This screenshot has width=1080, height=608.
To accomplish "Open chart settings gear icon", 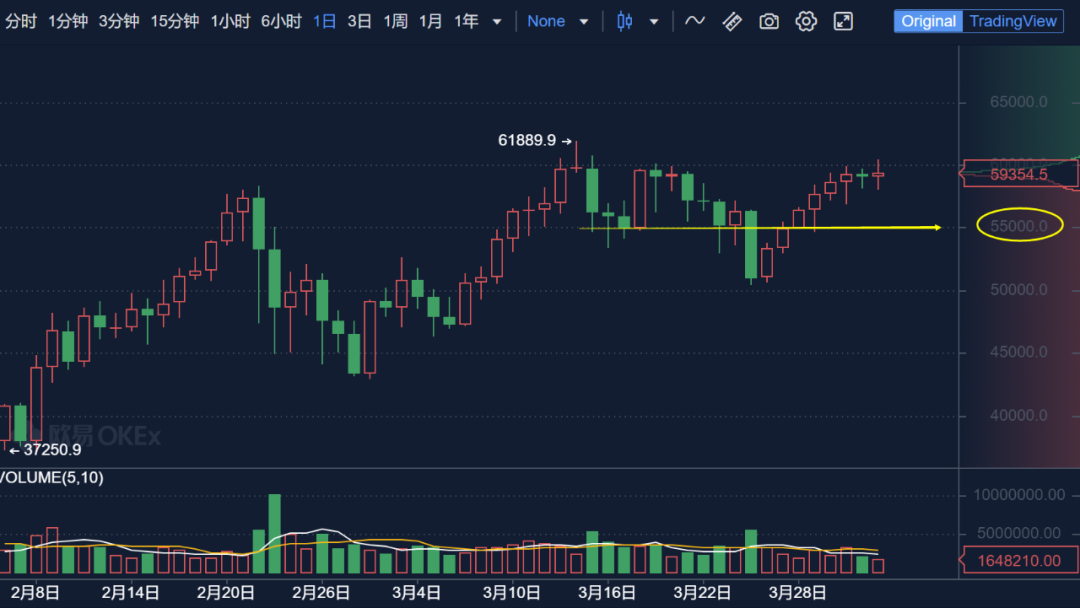I will point(806,21).
